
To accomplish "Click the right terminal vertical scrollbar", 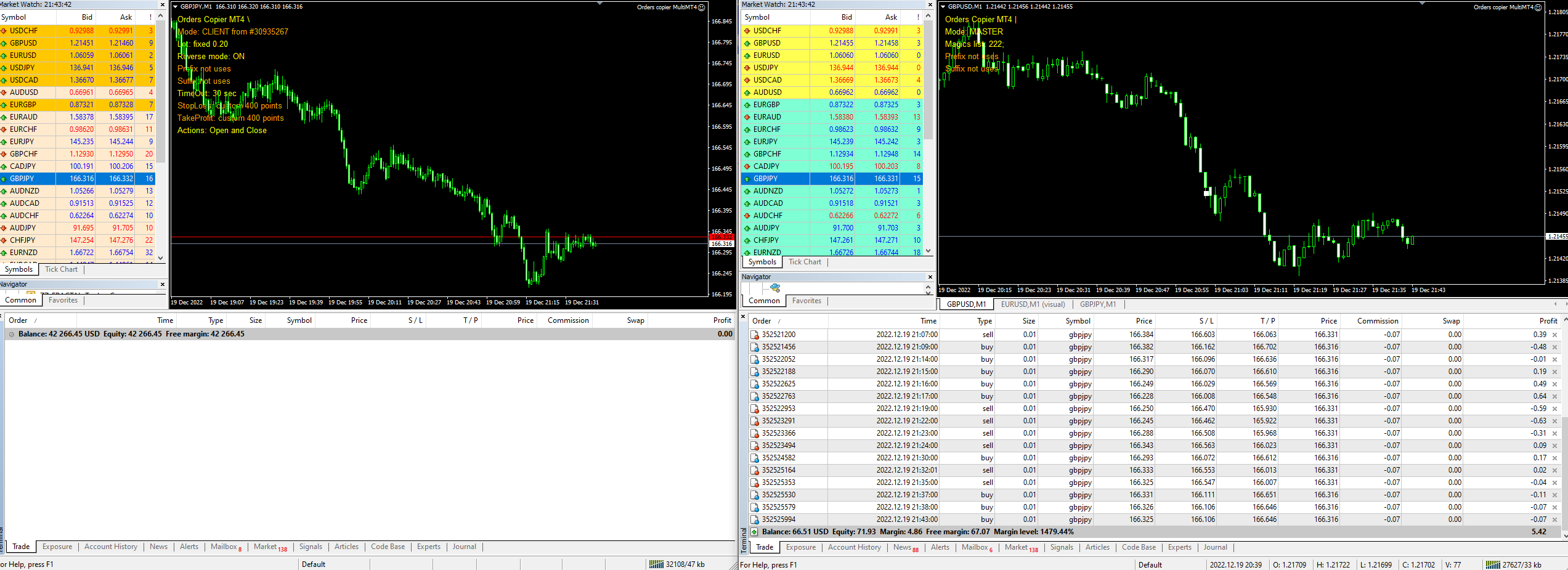I will (1565, 474).
